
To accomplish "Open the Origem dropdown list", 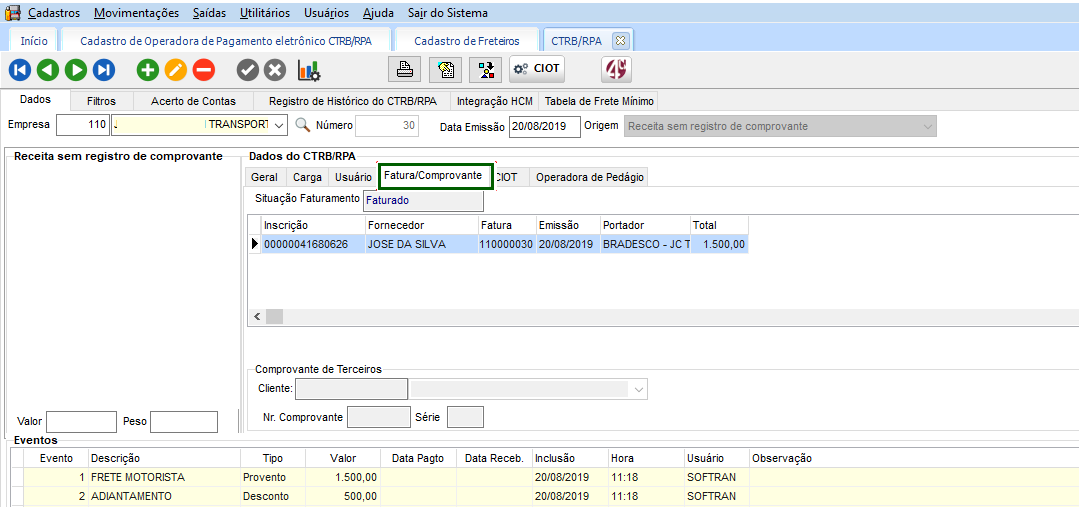I will [928, 126].
